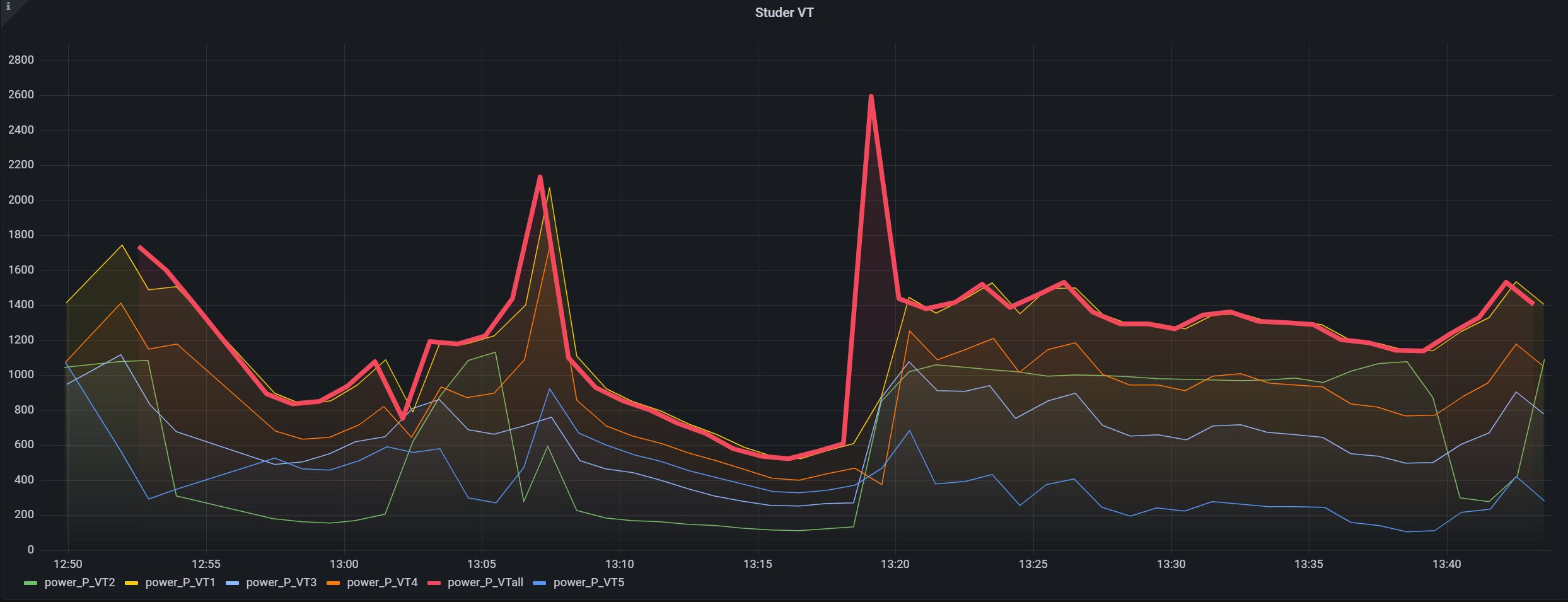Open color picker for red power_P_VTall swatch
Viewport: 1568px width, 602px height.
434,583
